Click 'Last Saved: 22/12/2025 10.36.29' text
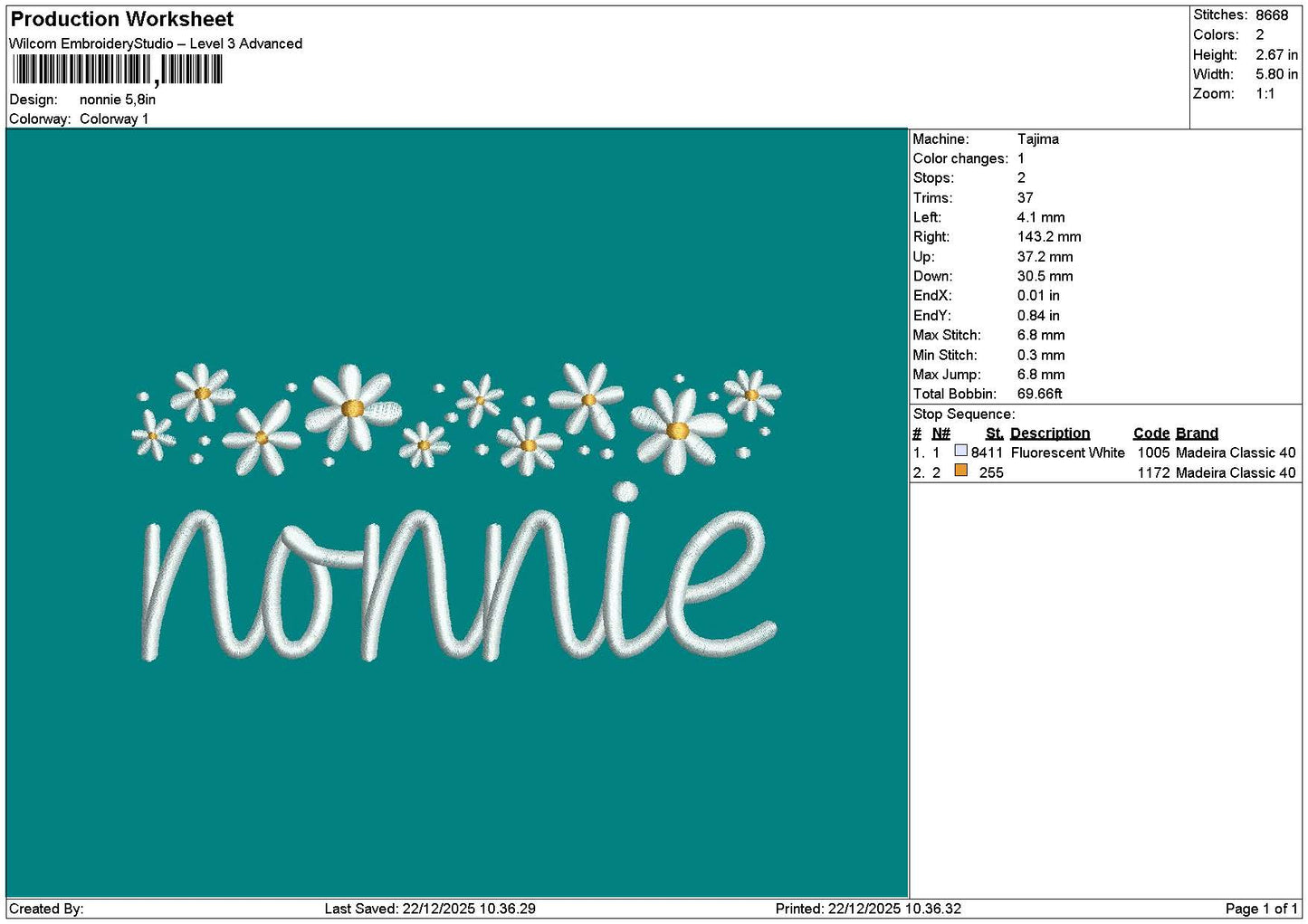 pyautogui.click(x=430, y=909)
